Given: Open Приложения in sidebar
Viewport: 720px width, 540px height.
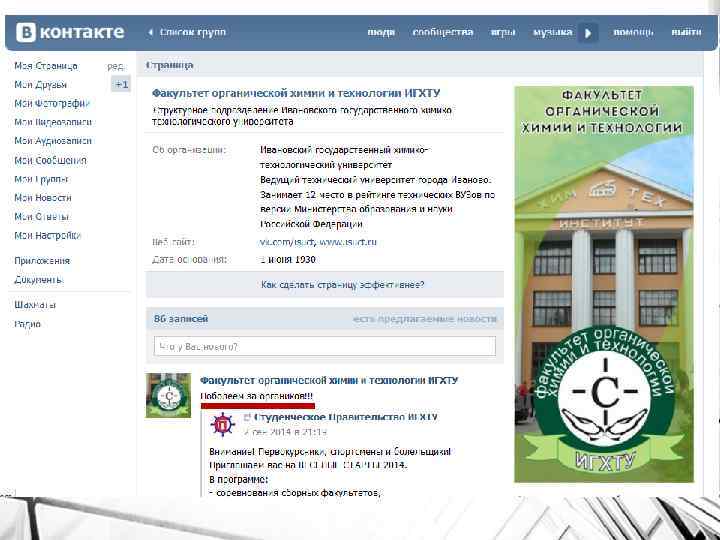Looking at the screenshot, I should (42, 261).
